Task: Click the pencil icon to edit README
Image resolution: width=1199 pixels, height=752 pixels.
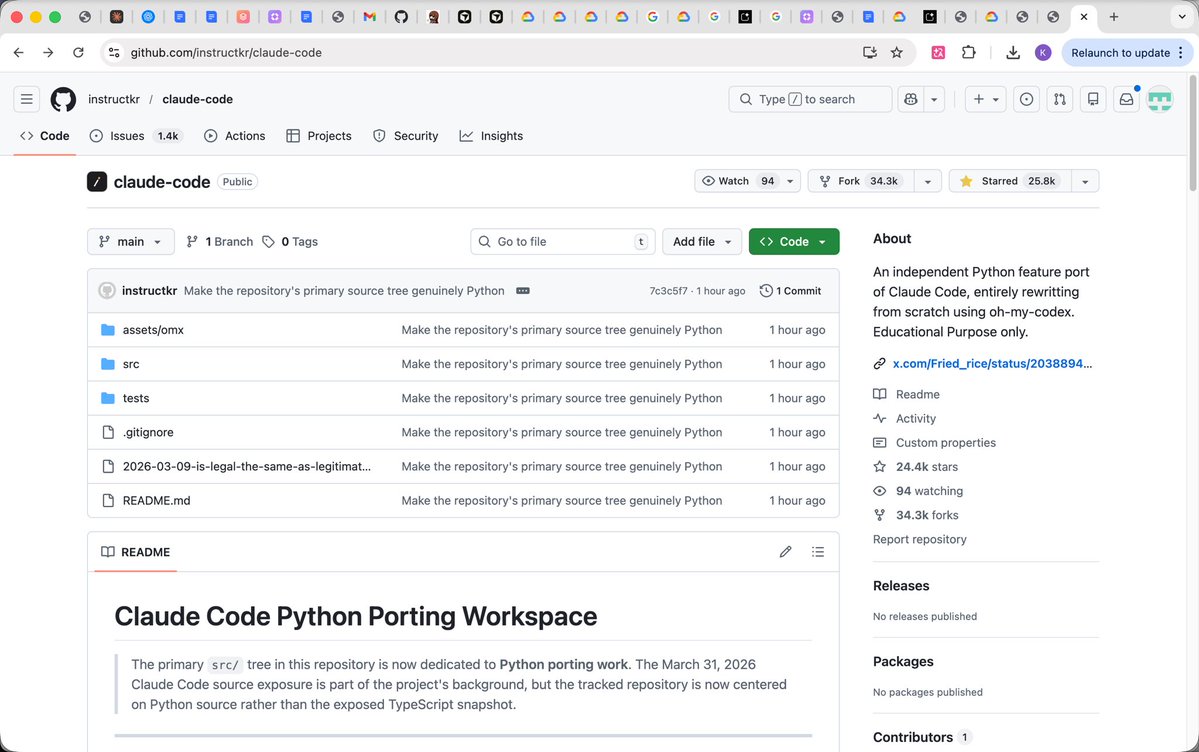Action: [785, 552]
